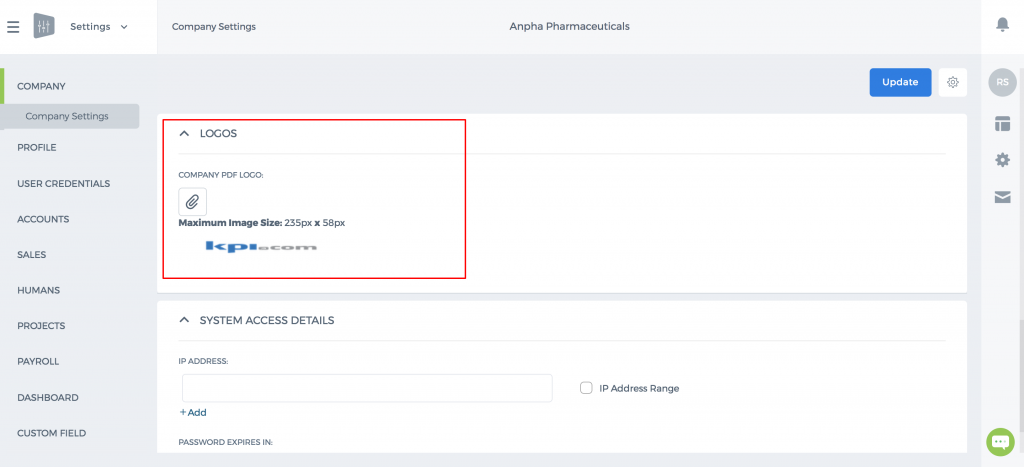Open the hamburger navigation menu

[13, 27]
